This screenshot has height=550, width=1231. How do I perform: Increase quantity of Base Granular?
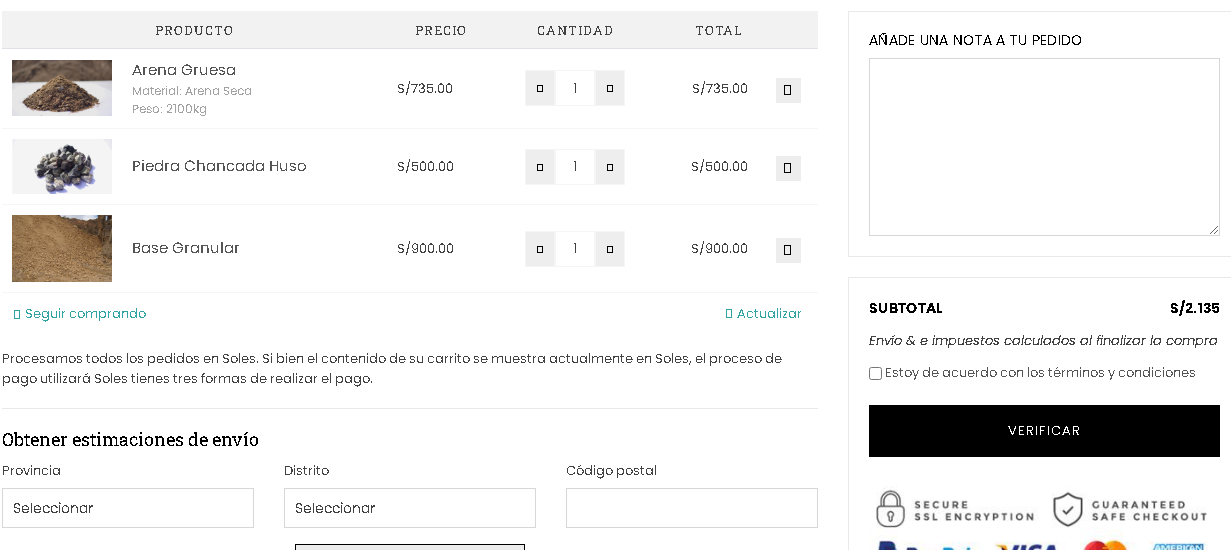coord(610,249)
